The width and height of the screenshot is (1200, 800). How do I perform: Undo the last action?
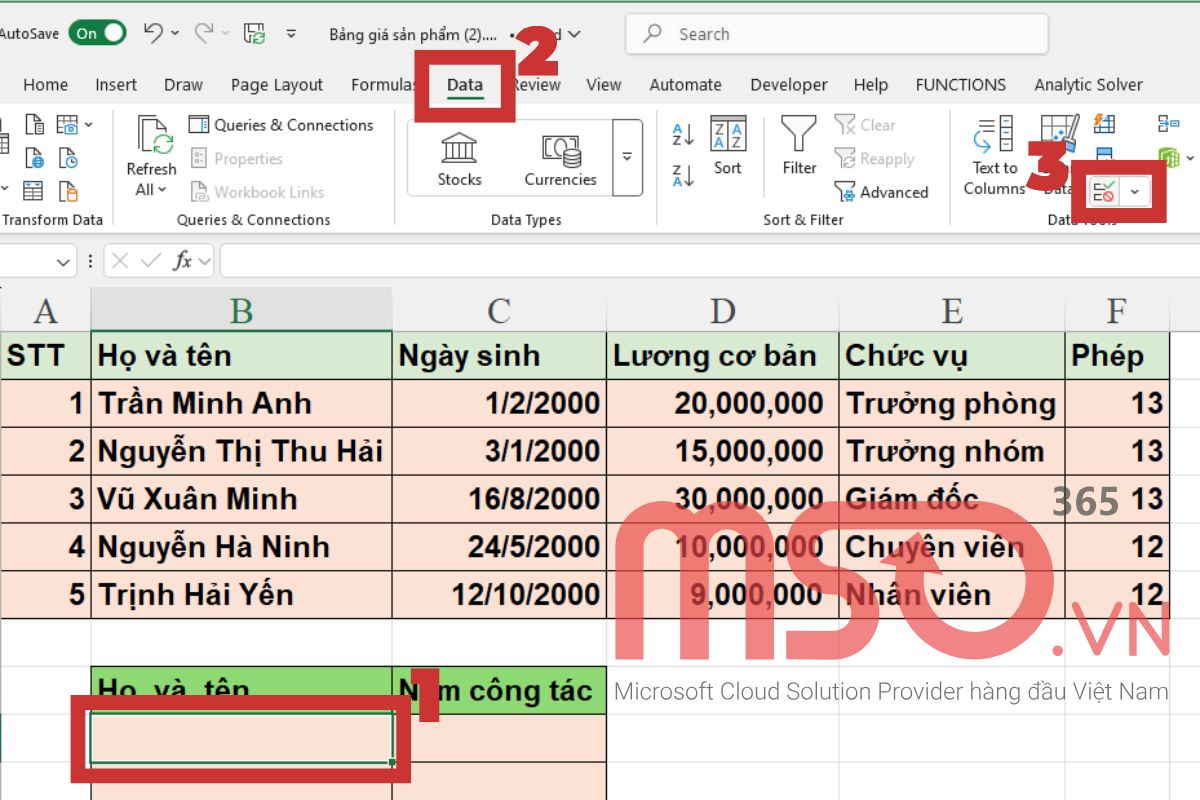pos(153,33)
